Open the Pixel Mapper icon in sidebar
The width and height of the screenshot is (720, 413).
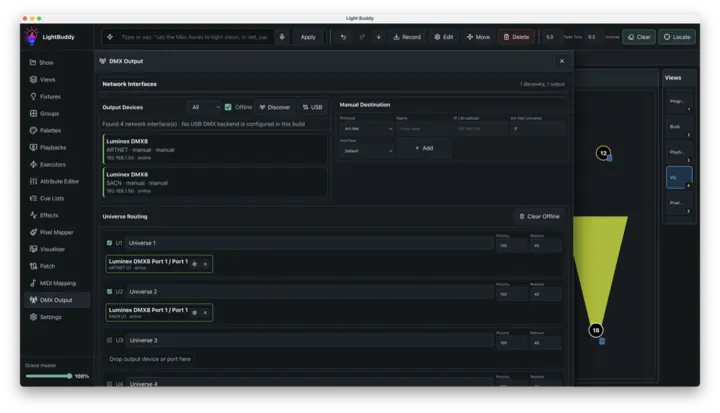pos(33,232)
